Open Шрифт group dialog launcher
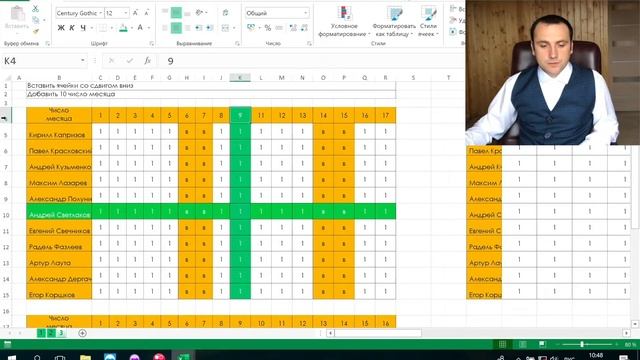Image resolution: width=640 pixels, height=360 pixels. (x=151, y=43)
